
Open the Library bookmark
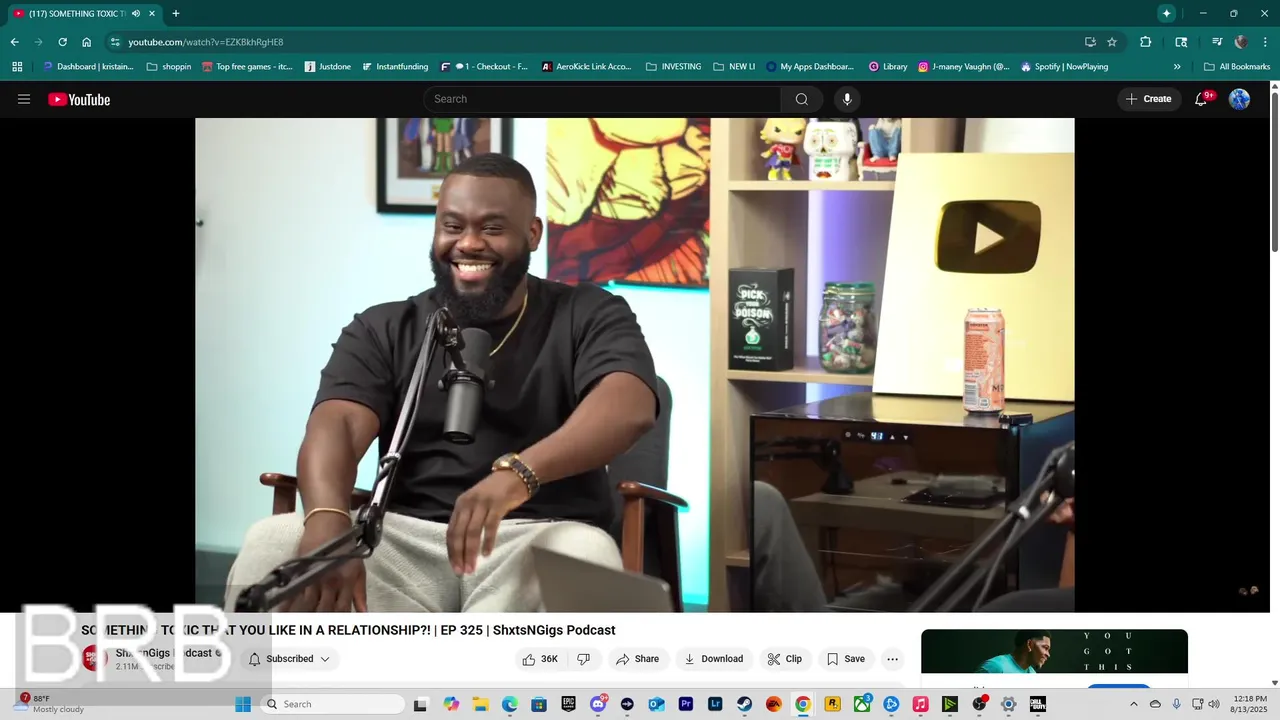click(x=887, y=67)
